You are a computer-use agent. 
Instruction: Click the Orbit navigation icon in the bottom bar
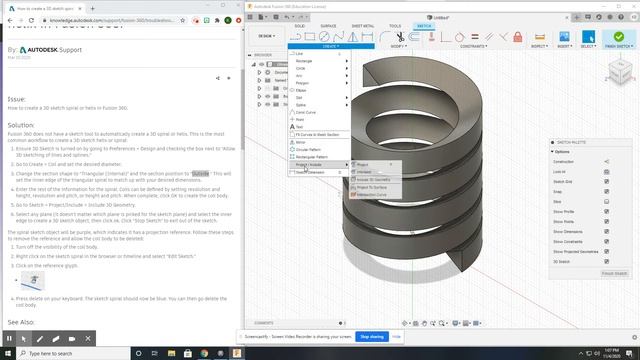(405, 323)
